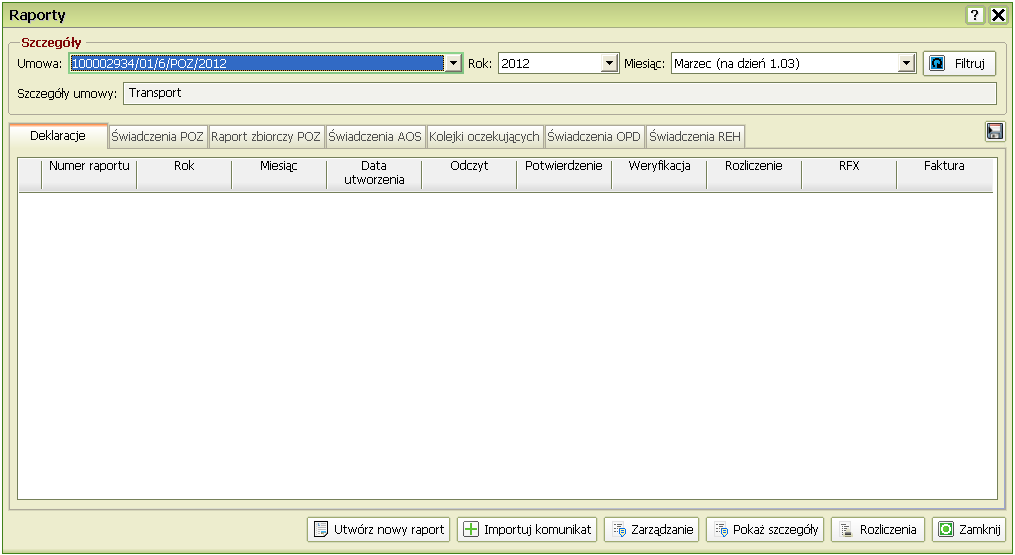Click the Utwórz nowy raport button

point(379,529)
